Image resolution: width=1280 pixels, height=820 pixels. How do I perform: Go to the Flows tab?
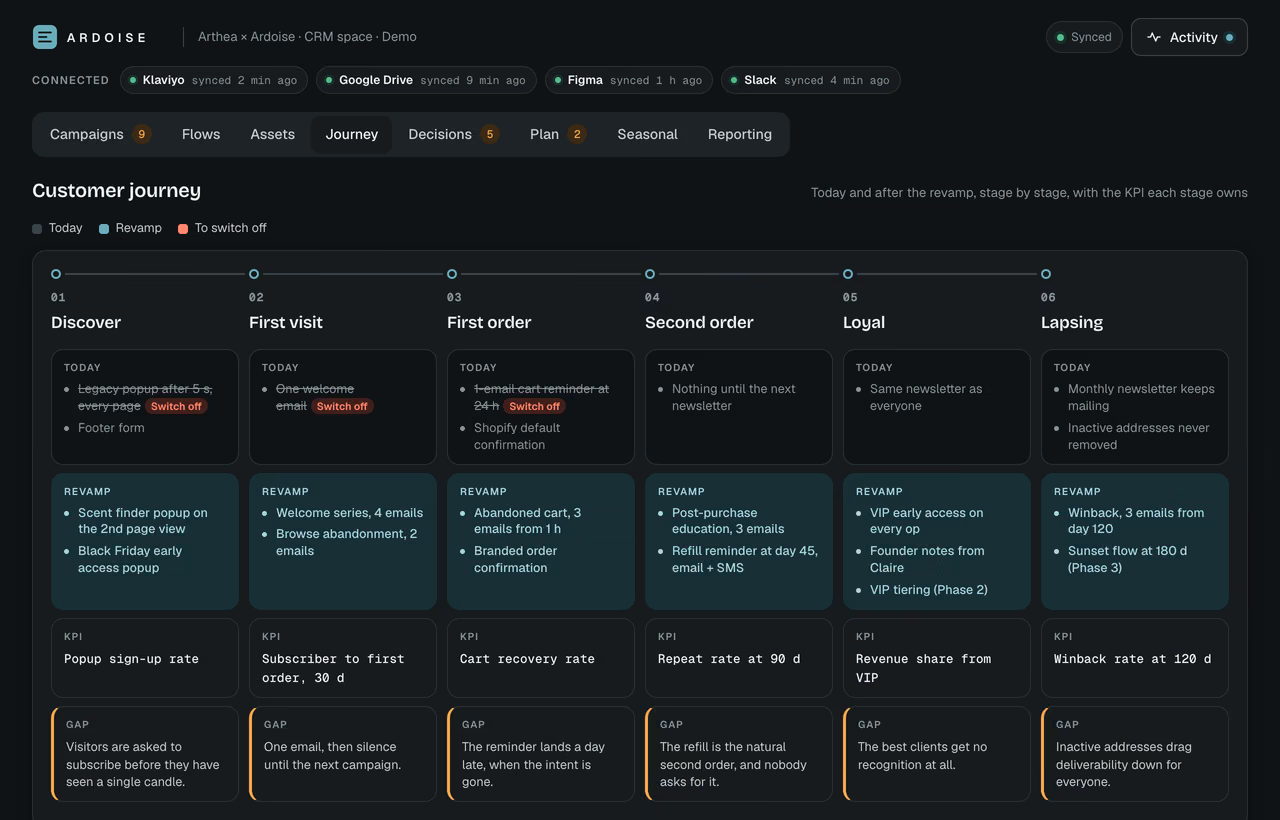click(201, 134)
